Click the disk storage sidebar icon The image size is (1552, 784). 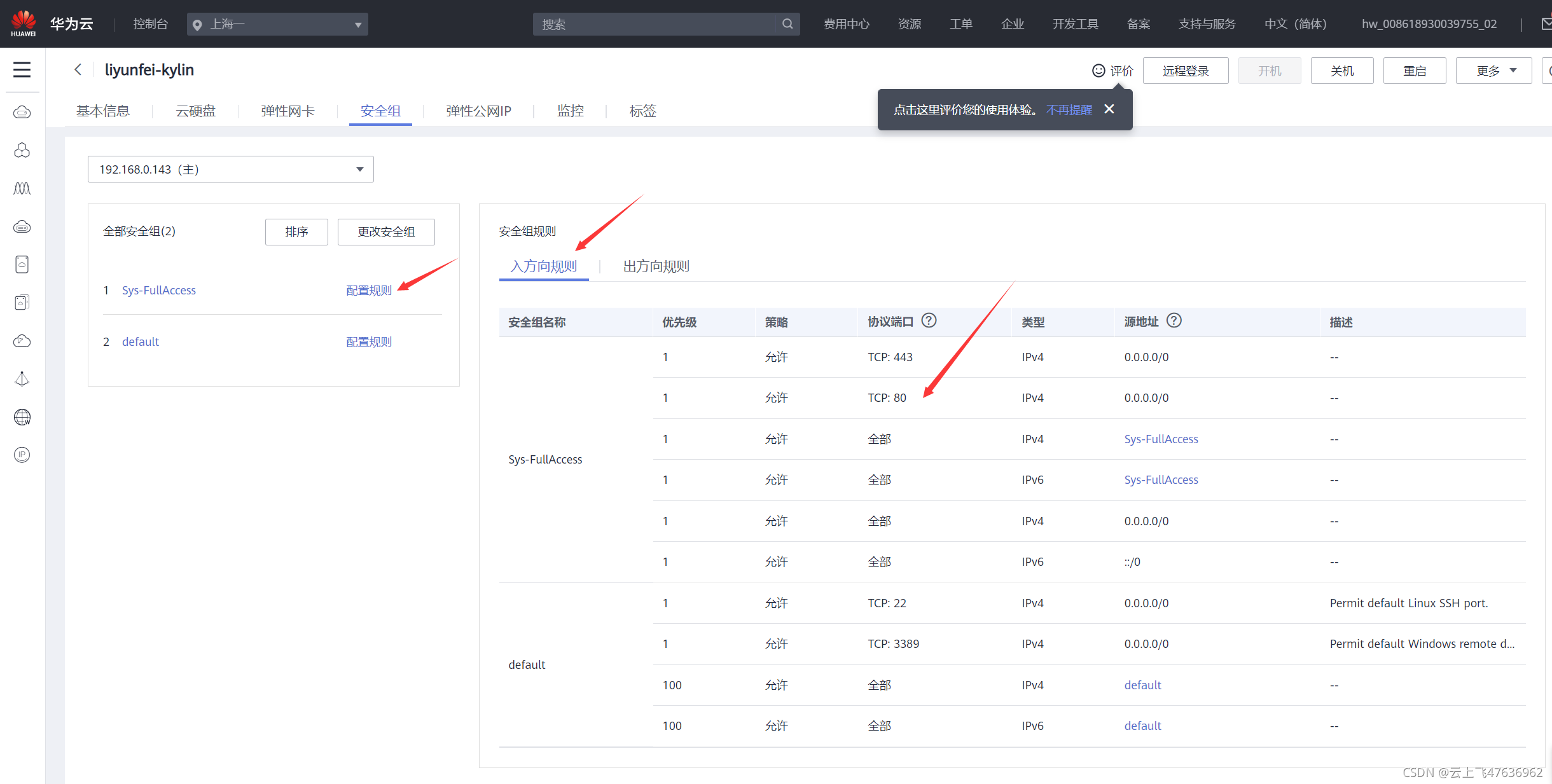click(22, 265)
